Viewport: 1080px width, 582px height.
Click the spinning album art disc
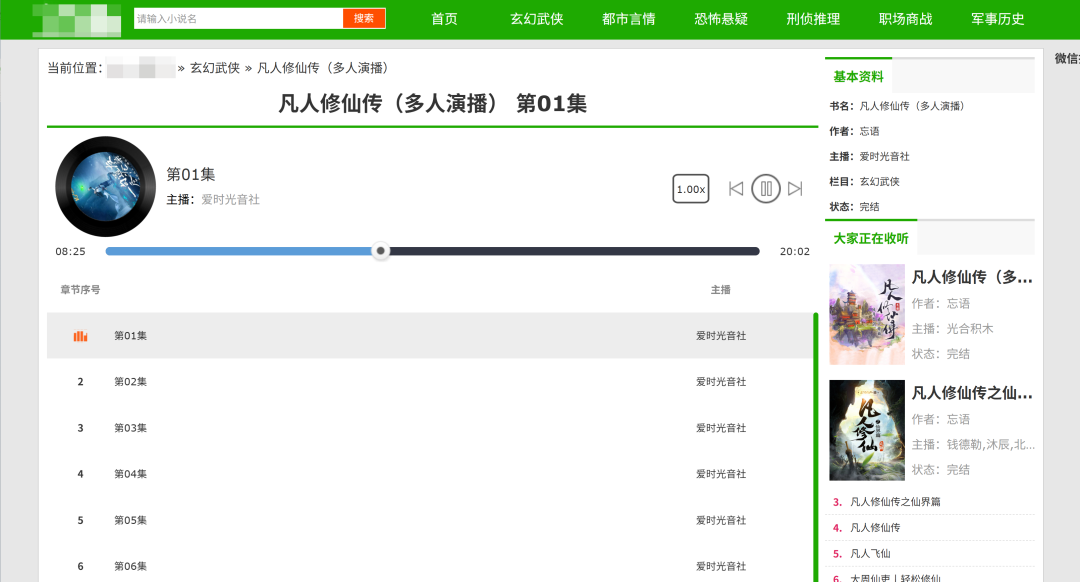coord(104,188)
